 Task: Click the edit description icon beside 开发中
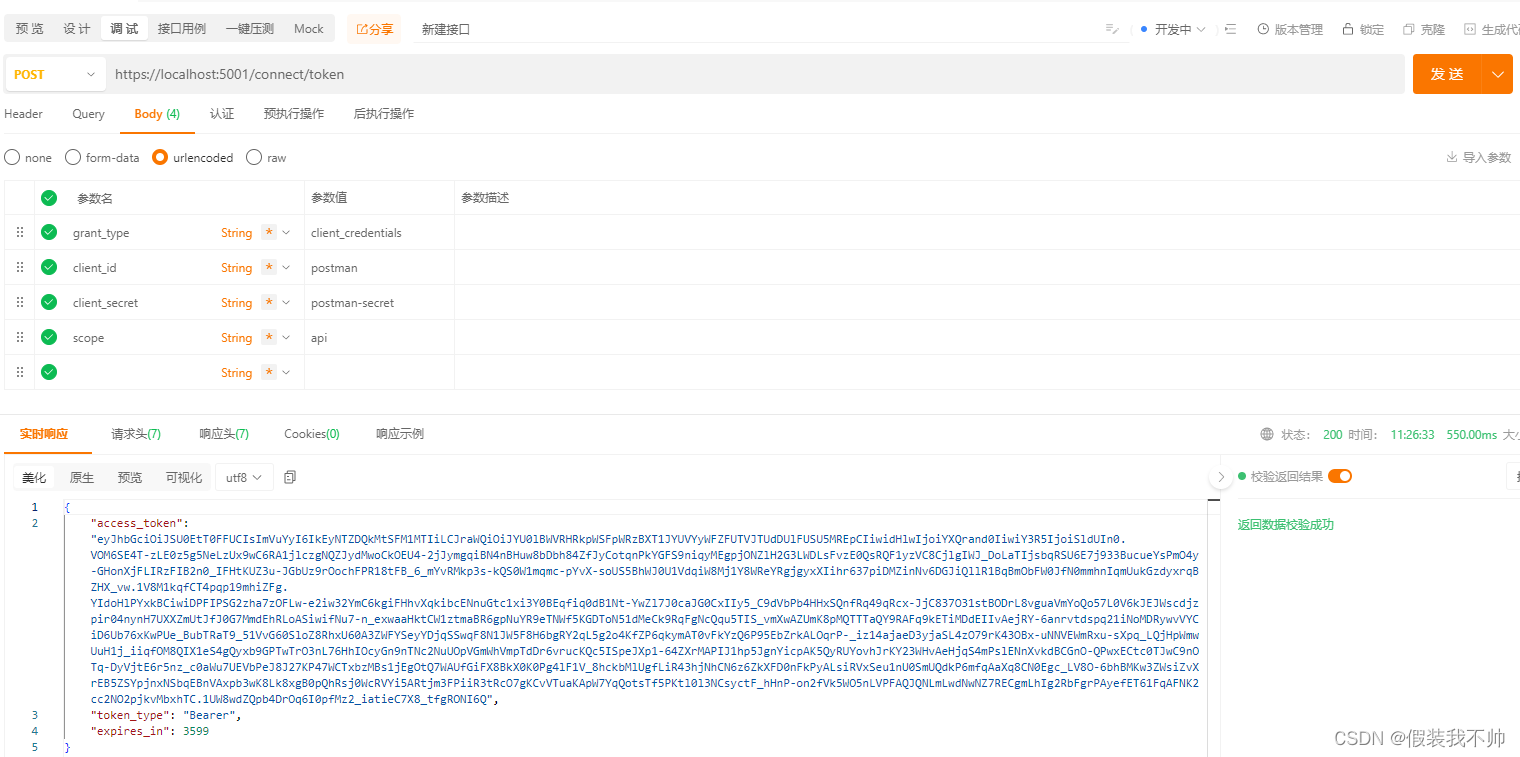1112,29
